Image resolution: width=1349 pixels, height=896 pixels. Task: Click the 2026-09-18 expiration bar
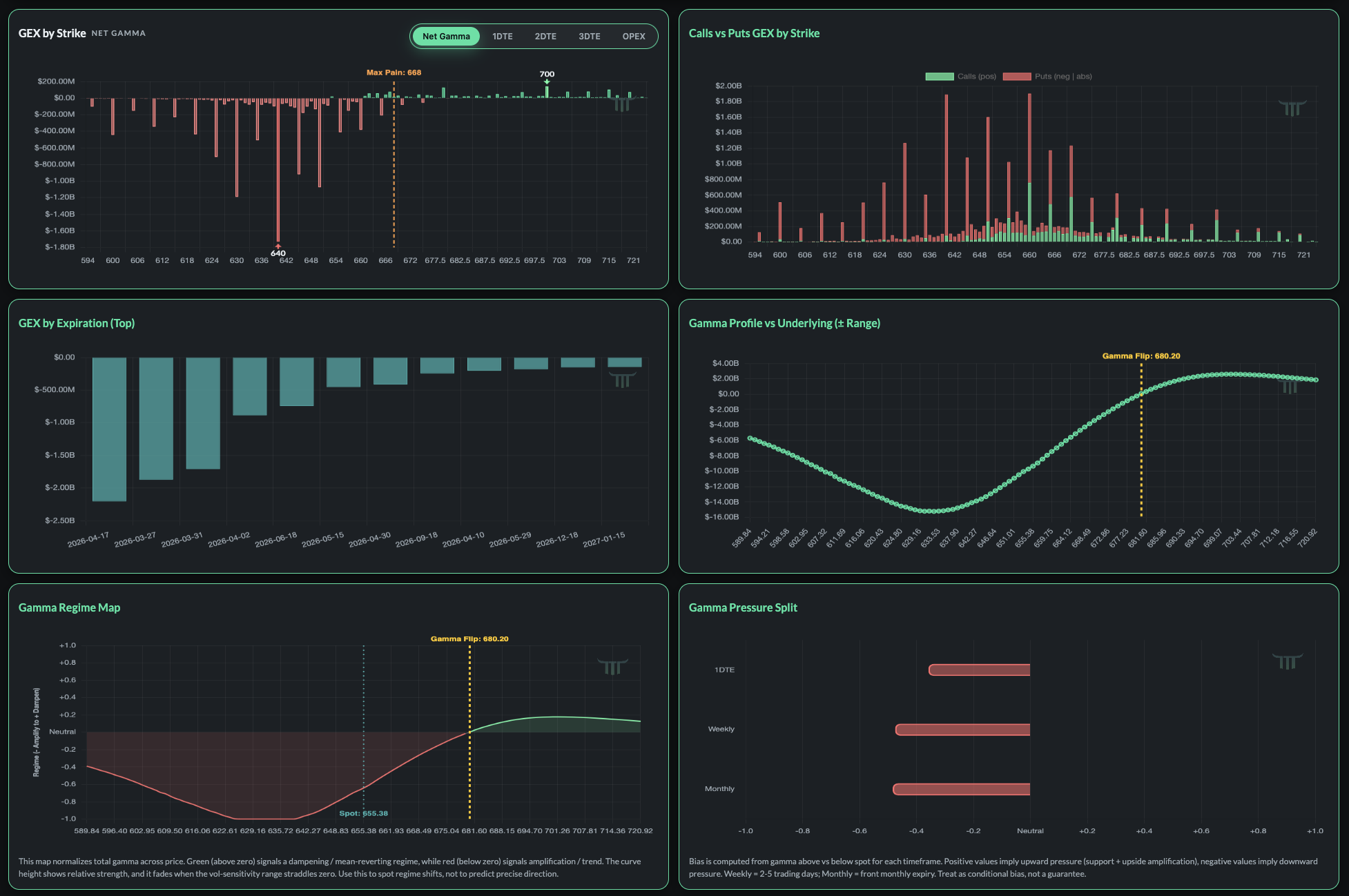click(x=437, y=366)
